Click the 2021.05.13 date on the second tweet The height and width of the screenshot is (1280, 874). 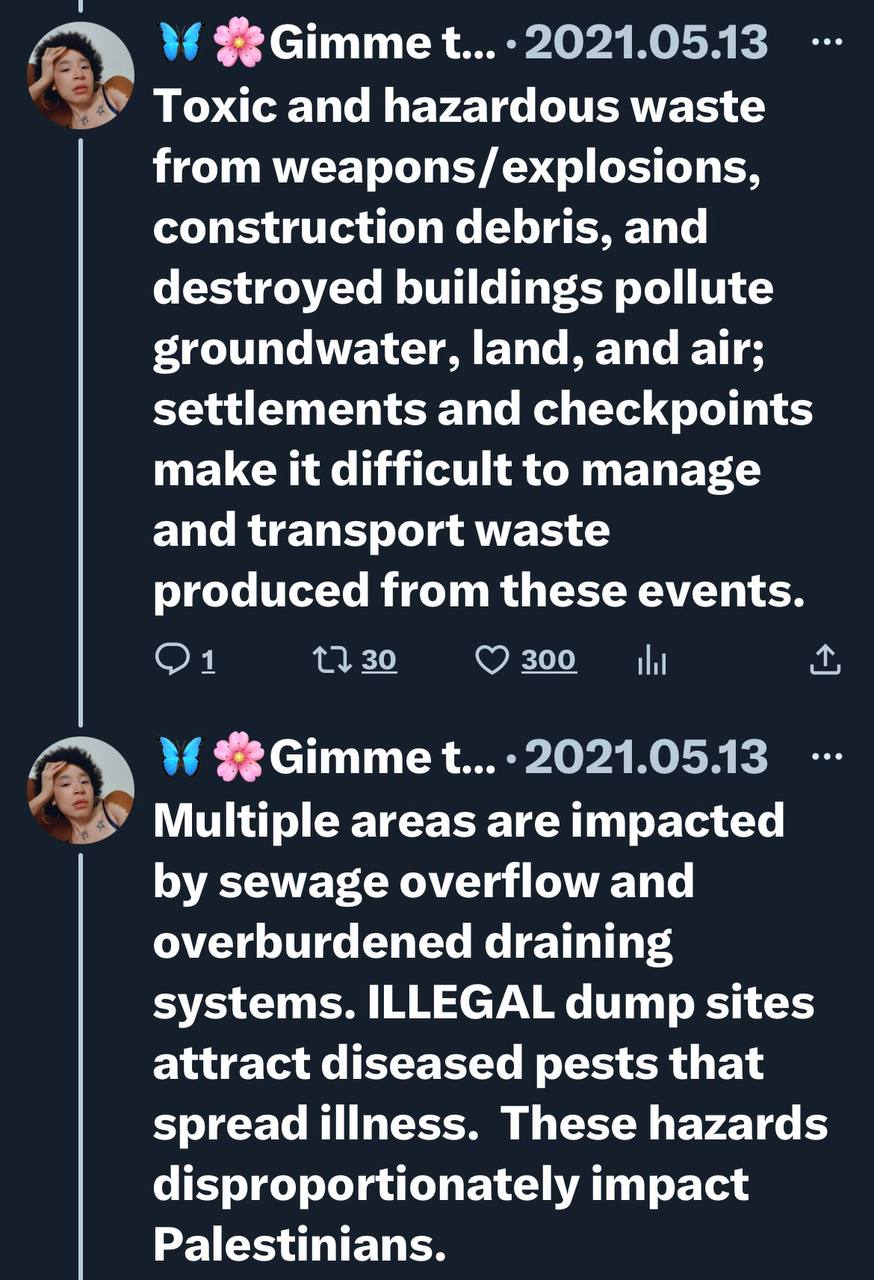click(x=645, y=757)
